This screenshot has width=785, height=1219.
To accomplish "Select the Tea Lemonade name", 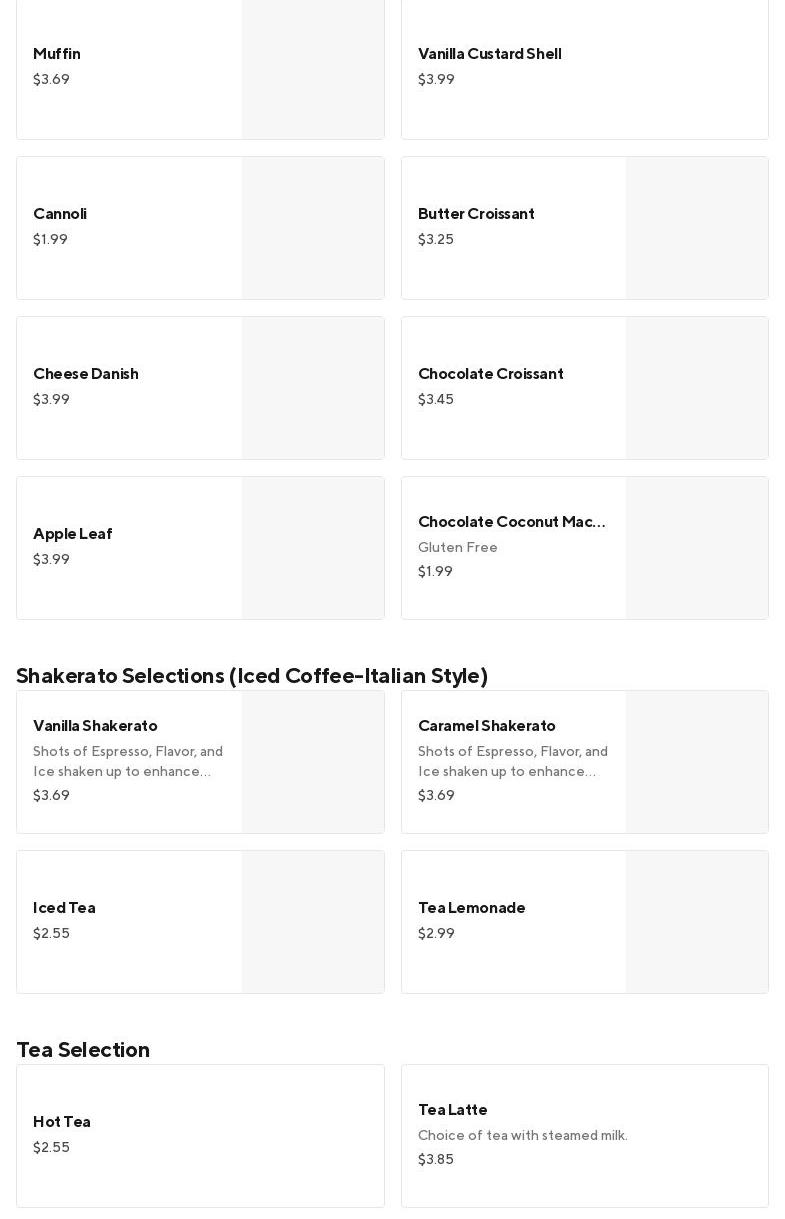I will 471,908.
